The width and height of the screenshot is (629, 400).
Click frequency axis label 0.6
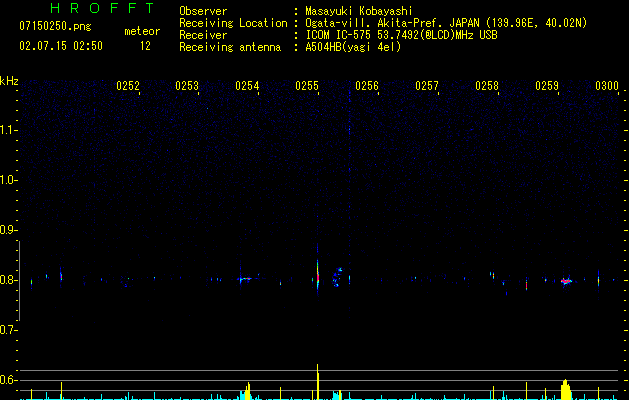point(8,380)
